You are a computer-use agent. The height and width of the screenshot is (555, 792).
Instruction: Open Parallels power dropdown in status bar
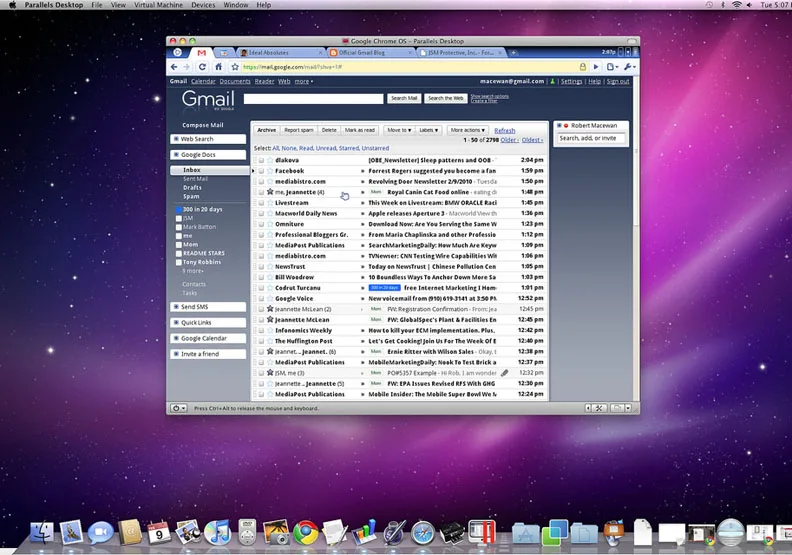tap(178, 408)
